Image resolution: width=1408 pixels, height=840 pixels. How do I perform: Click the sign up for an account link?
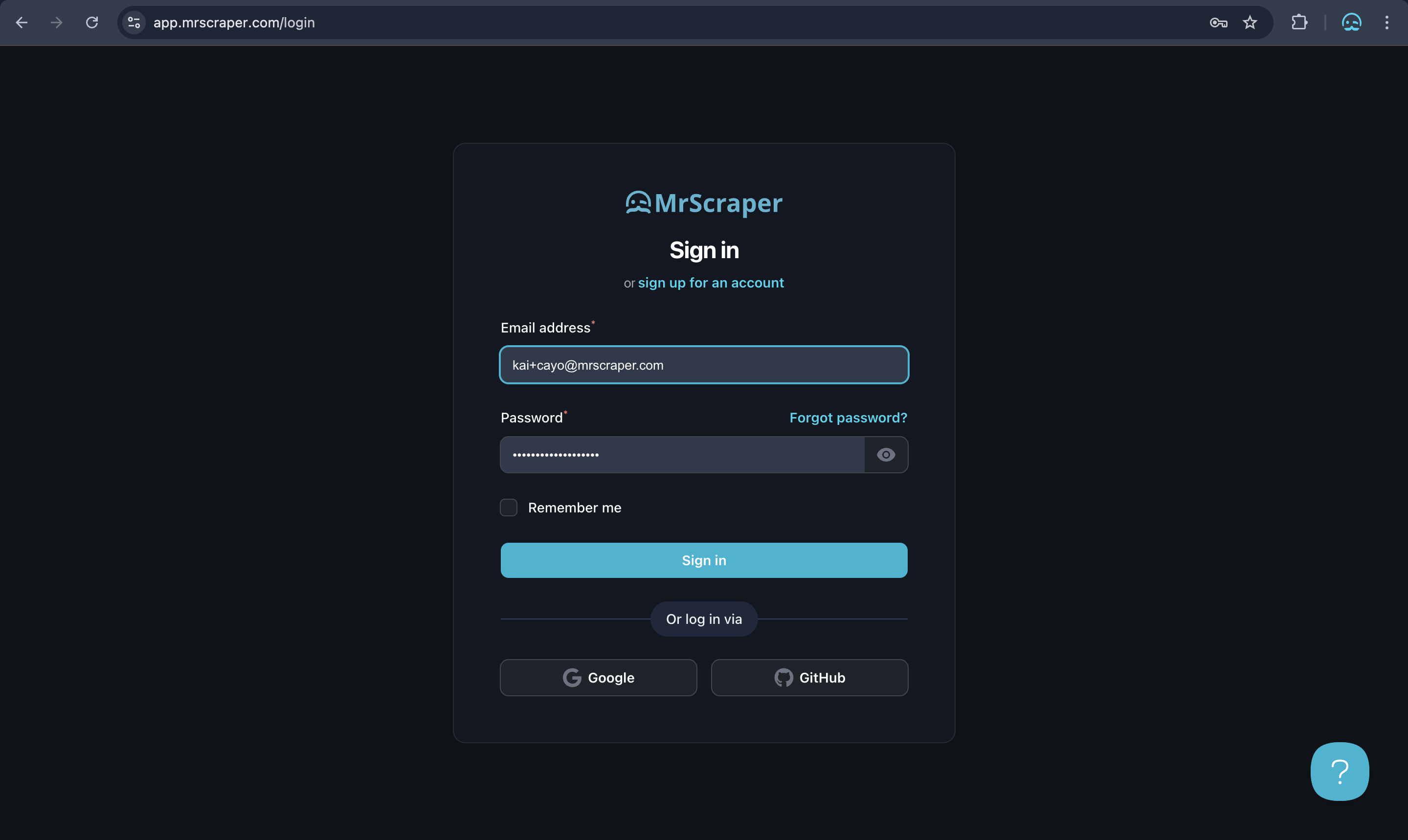pyautogui.click(x=711, y=282)
